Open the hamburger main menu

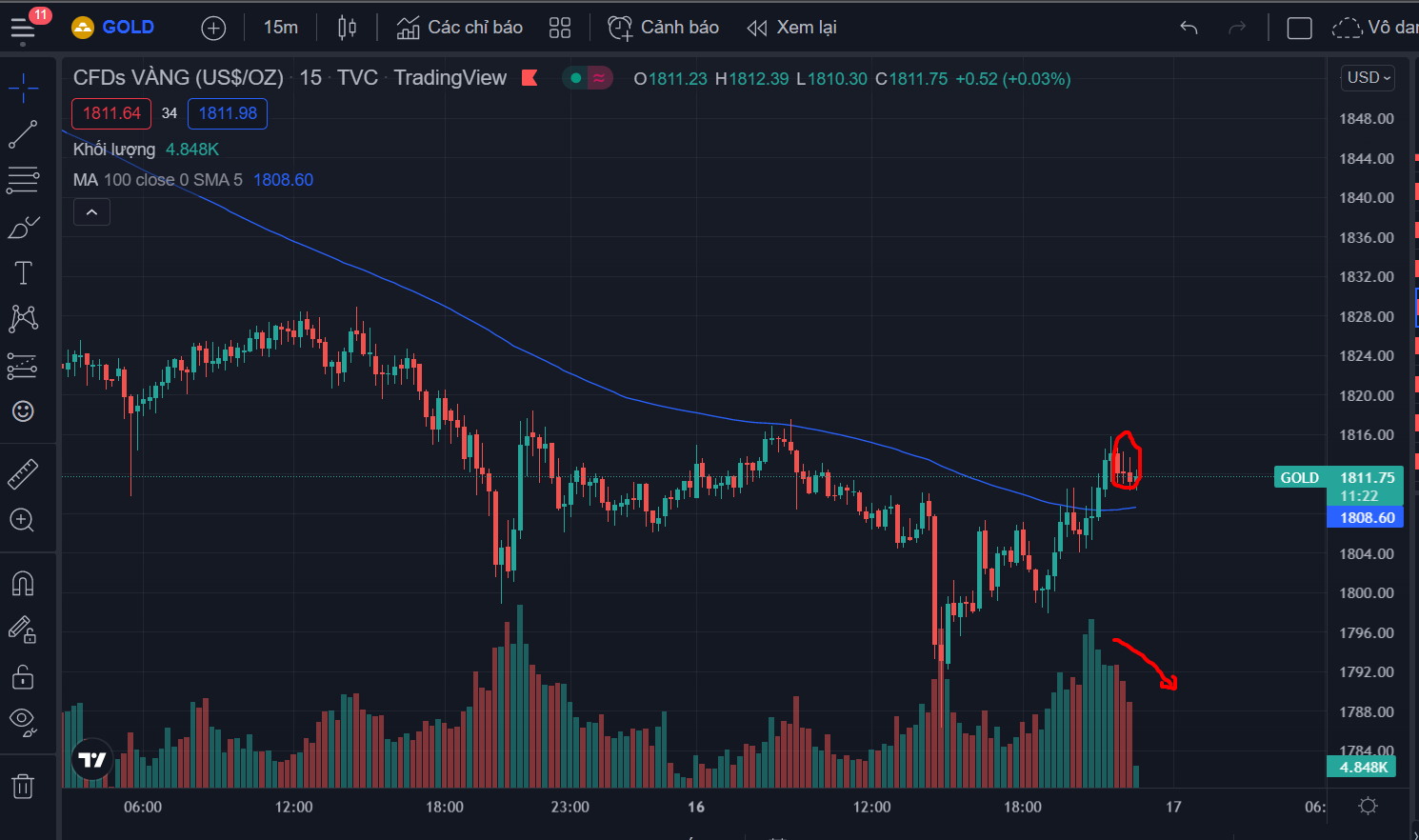point(23,29)
